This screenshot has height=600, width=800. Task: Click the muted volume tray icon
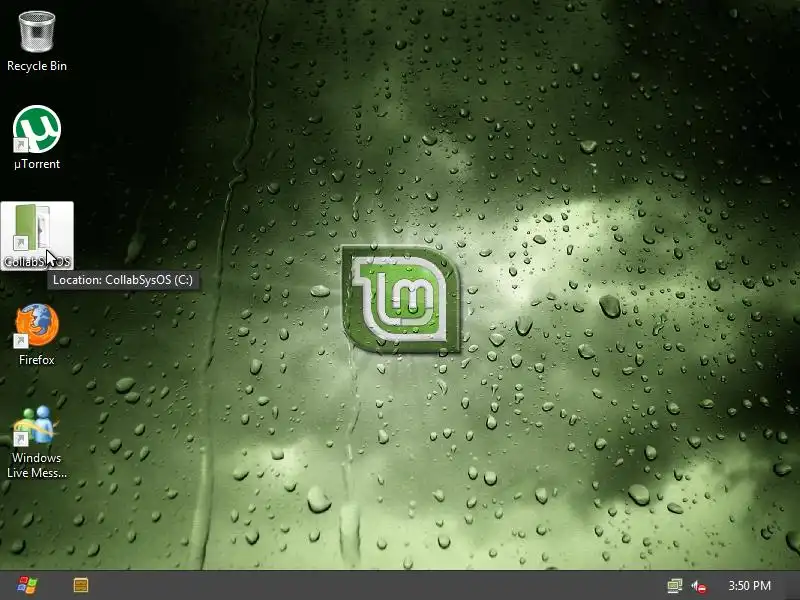tap(699, 586)
